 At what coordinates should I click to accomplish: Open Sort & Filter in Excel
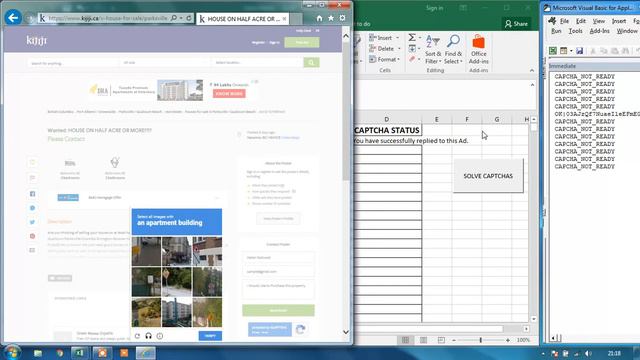[433, 49]
